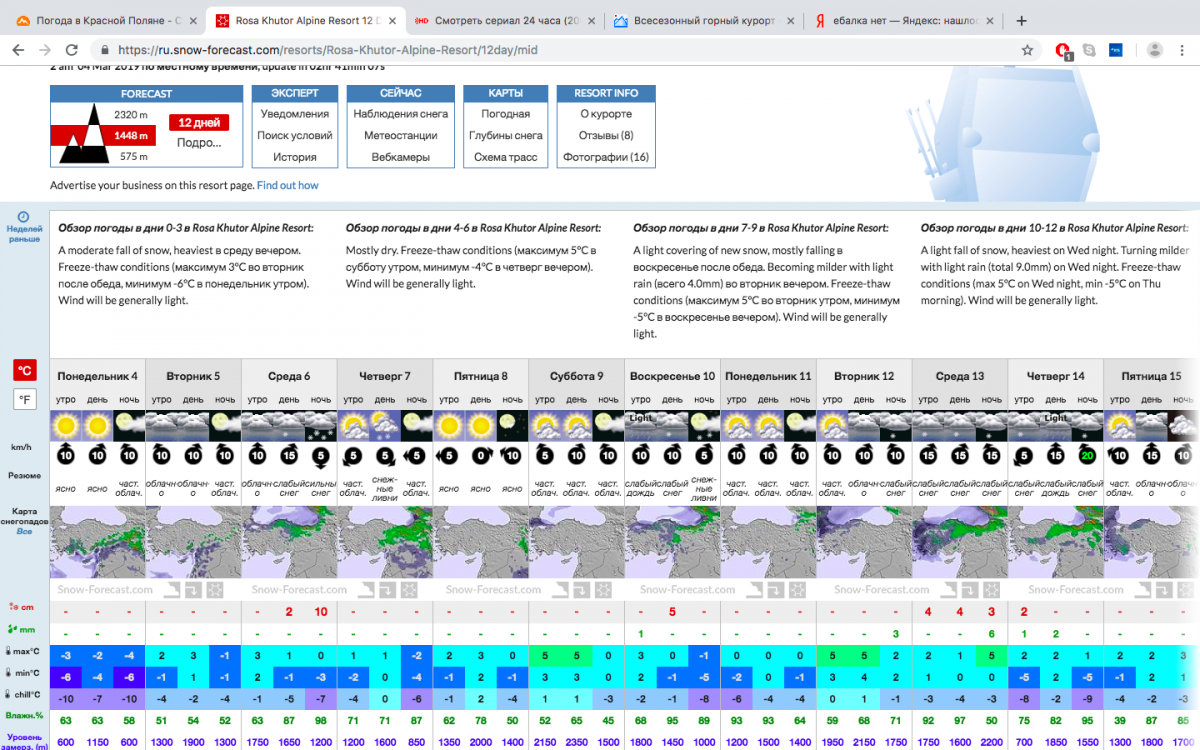
Task: Click 'Все' under Карта снегопадов
Action: coord(24,532)
